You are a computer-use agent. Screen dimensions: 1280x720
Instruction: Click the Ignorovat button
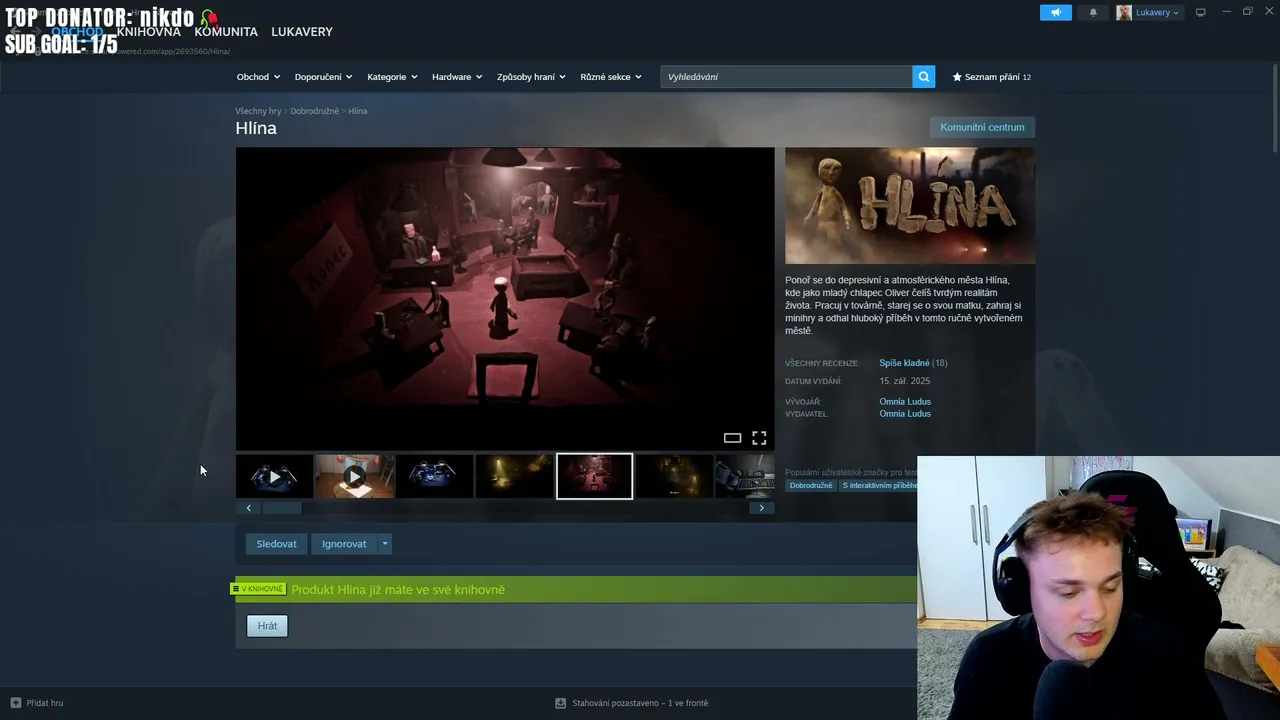pos(344,544)
